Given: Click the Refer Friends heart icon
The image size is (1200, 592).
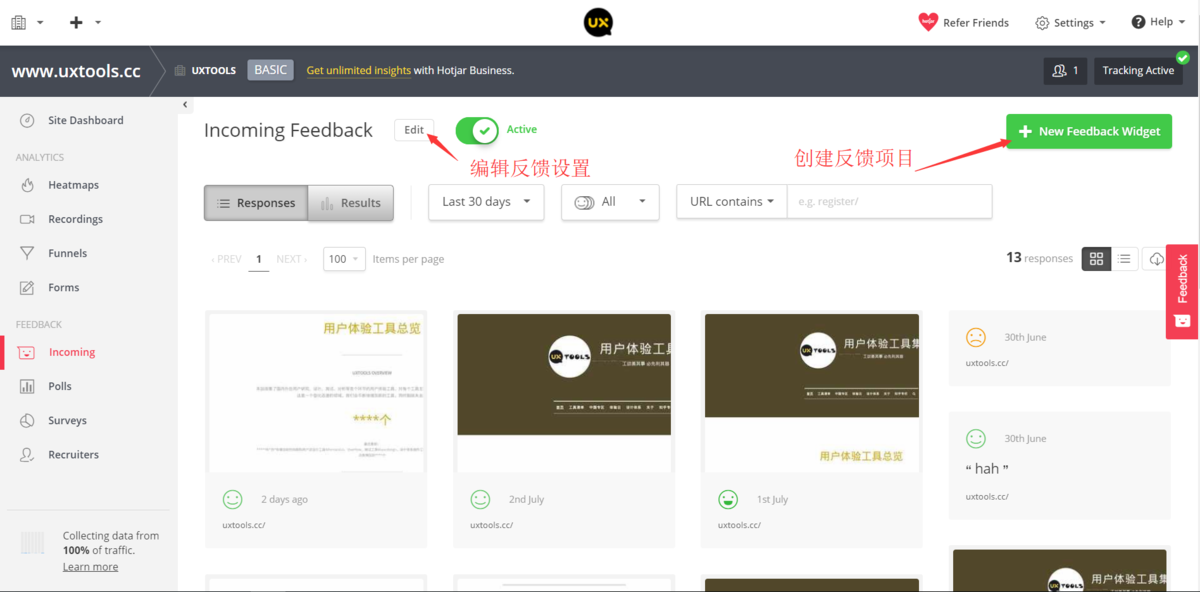Looking at the screenshot, I should 928,22.
